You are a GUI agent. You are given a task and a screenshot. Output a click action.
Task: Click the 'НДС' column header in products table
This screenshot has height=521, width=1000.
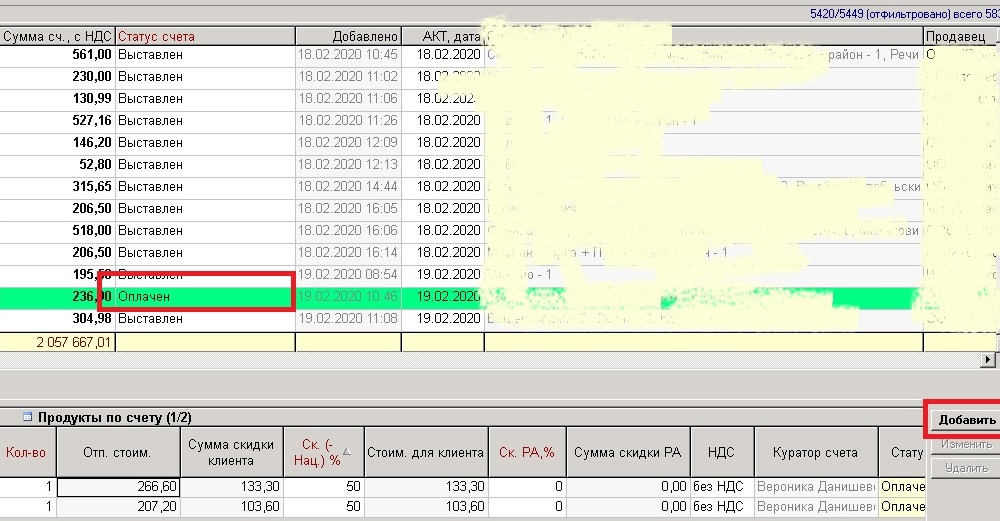(x=720, y=453)
